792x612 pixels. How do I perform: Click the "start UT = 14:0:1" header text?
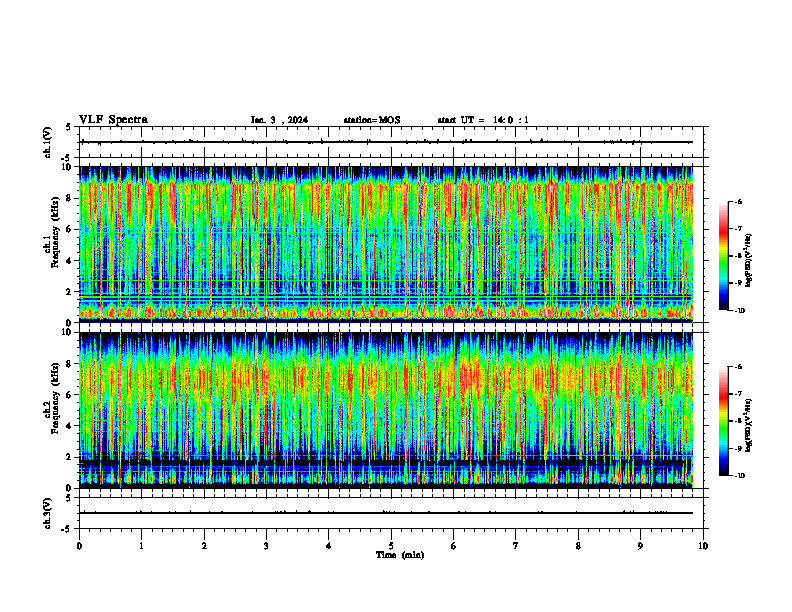pyautogui.click(x=483, y=120)
